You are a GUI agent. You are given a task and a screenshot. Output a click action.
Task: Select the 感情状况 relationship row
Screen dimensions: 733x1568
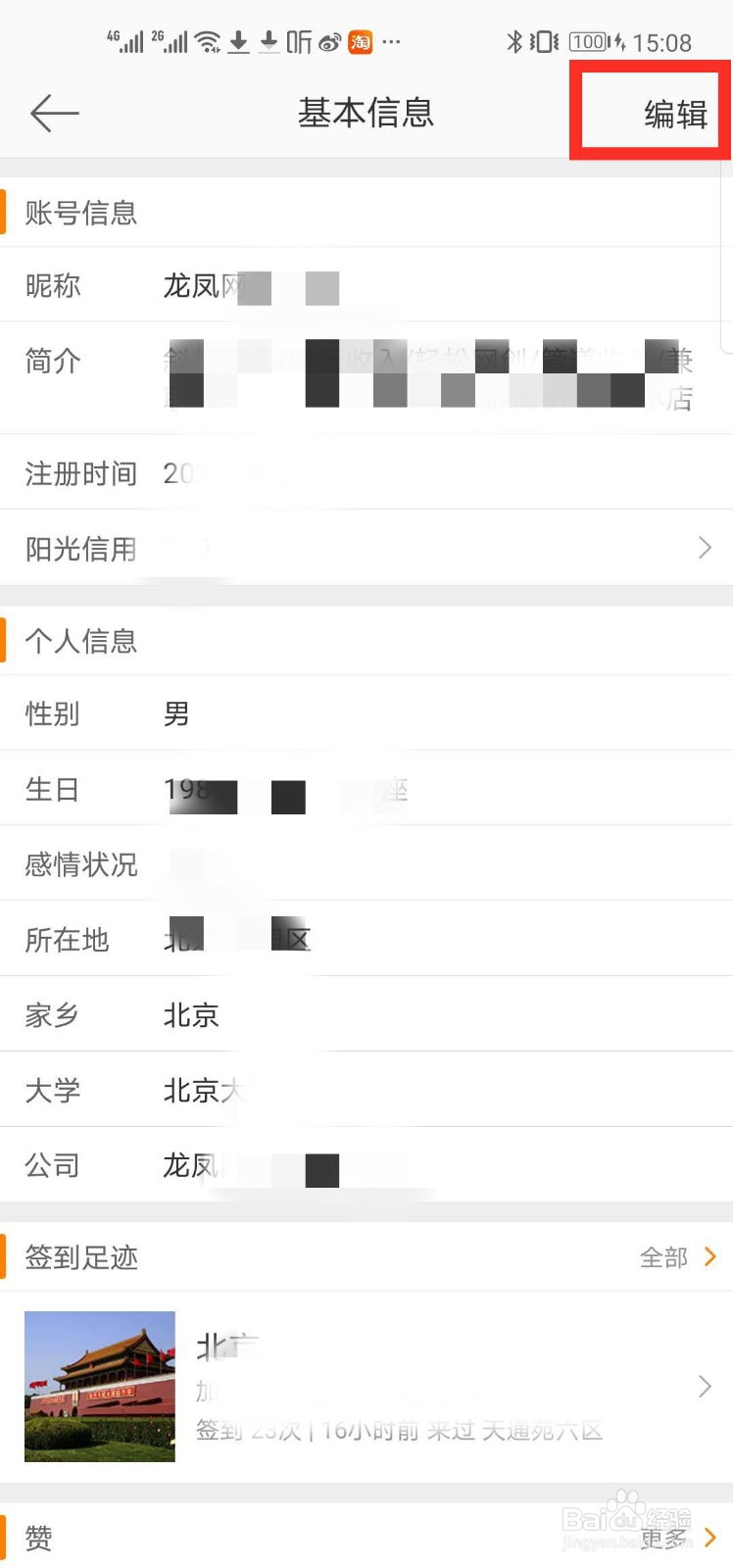(366, 863)
